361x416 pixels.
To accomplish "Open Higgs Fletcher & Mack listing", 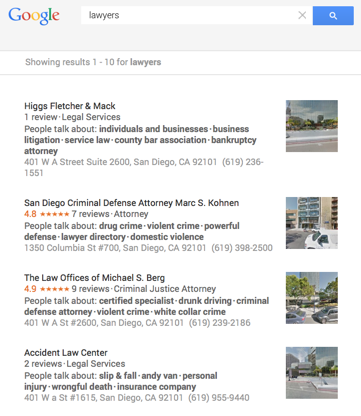I will 70,106.
